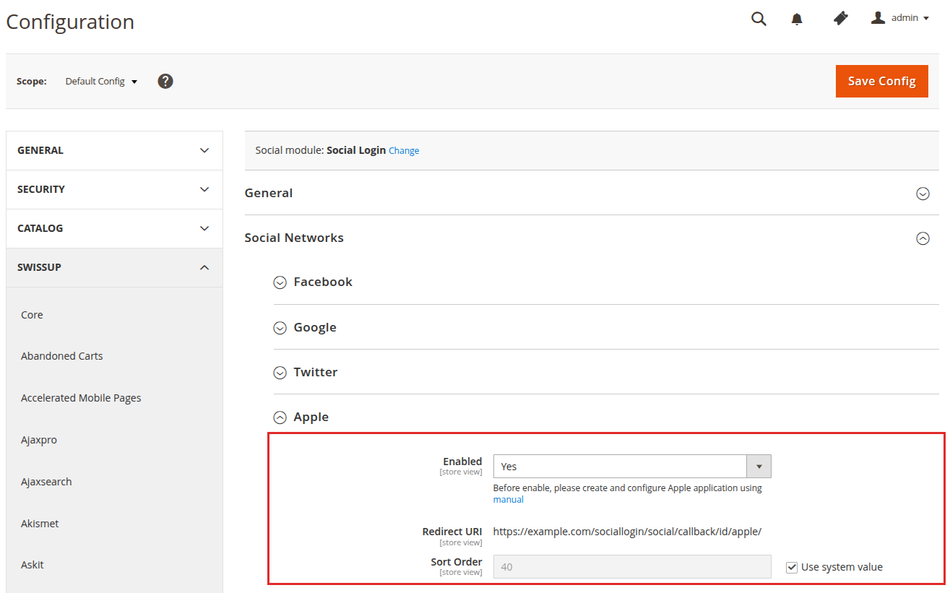The height and width of the screenshot is (593, 950).
Task: Click the Facebook section heading
Action: click(x=322, y=282)
